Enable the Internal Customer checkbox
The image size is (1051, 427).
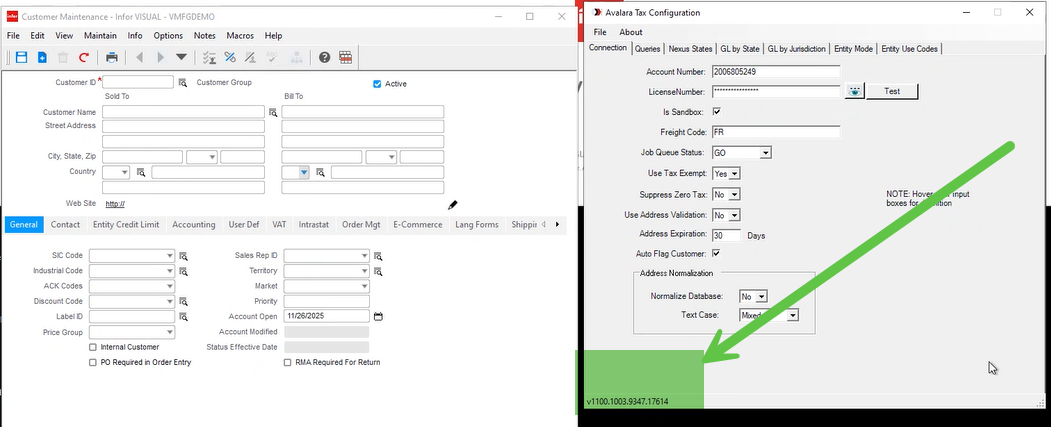[93, 347]
